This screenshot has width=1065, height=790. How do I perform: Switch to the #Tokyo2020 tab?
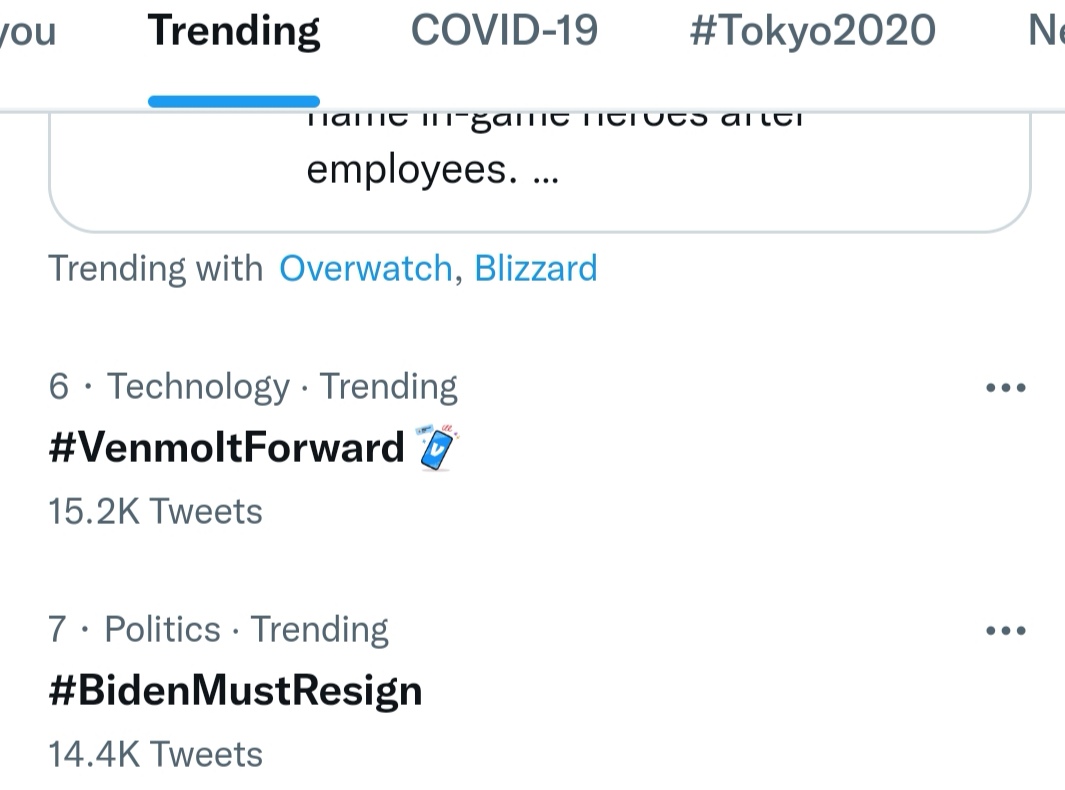coord(812,31)
